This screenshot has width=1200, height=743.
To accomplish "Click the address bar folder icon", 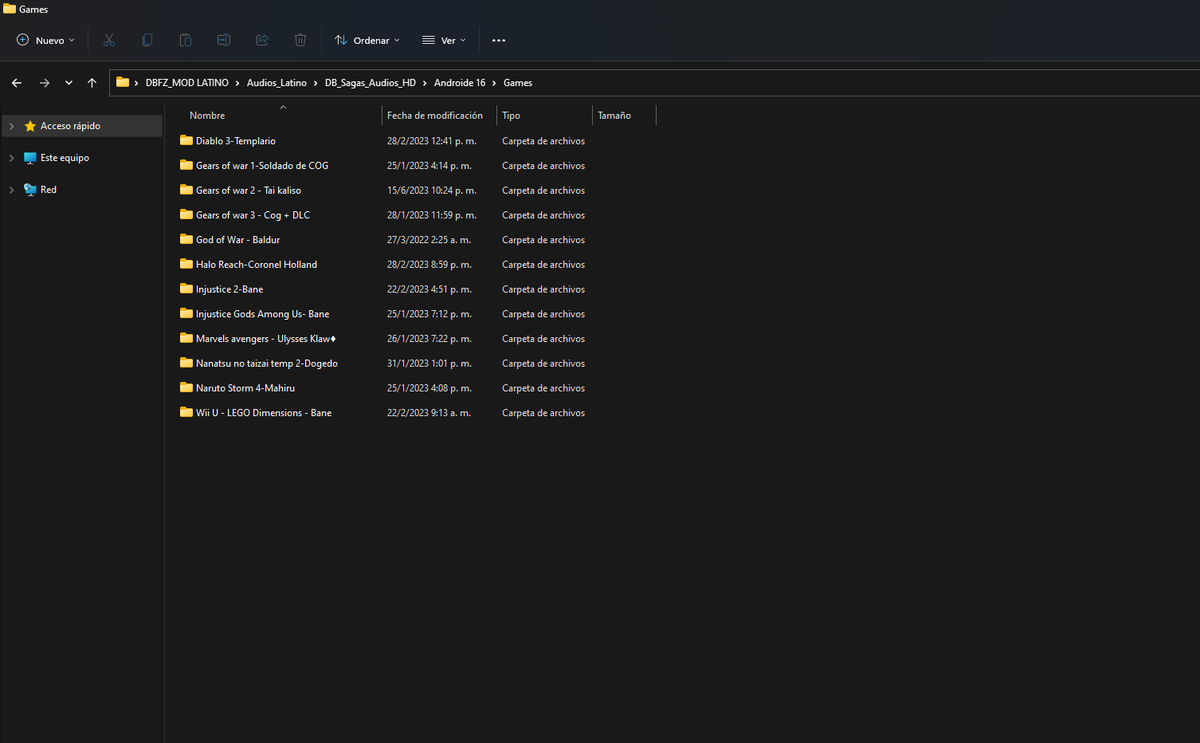I will (x=122, y=83).
